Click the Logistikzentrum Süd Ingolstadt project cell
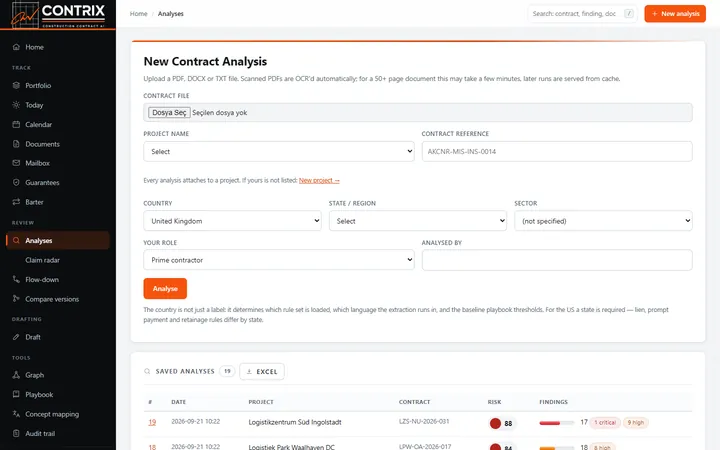Image resolution: width=720 pixels, height=450 pixels. click(295, 422)
